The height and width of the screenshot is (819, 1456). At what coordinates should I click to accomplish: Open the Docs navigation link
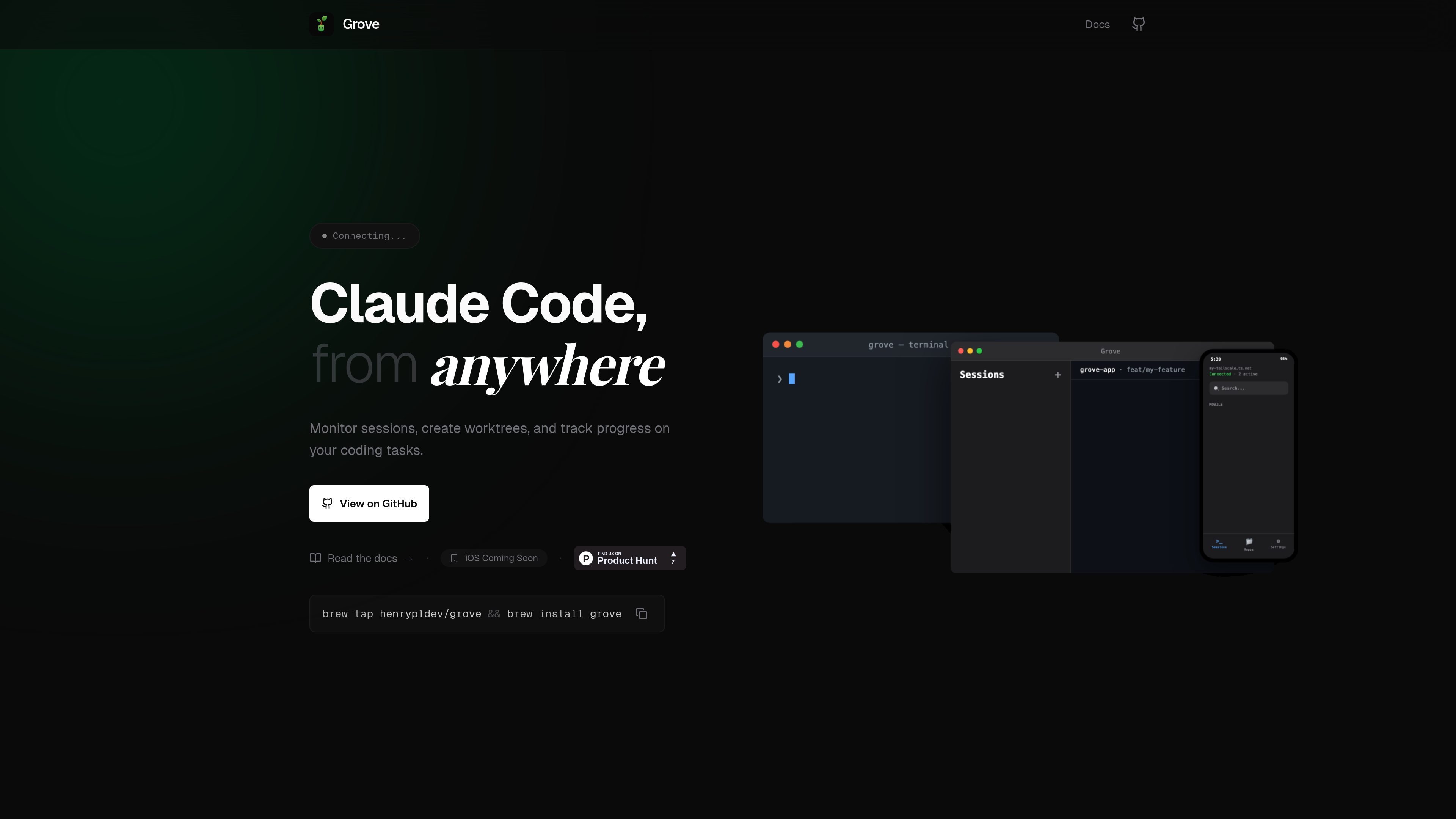click(1097, 24)
